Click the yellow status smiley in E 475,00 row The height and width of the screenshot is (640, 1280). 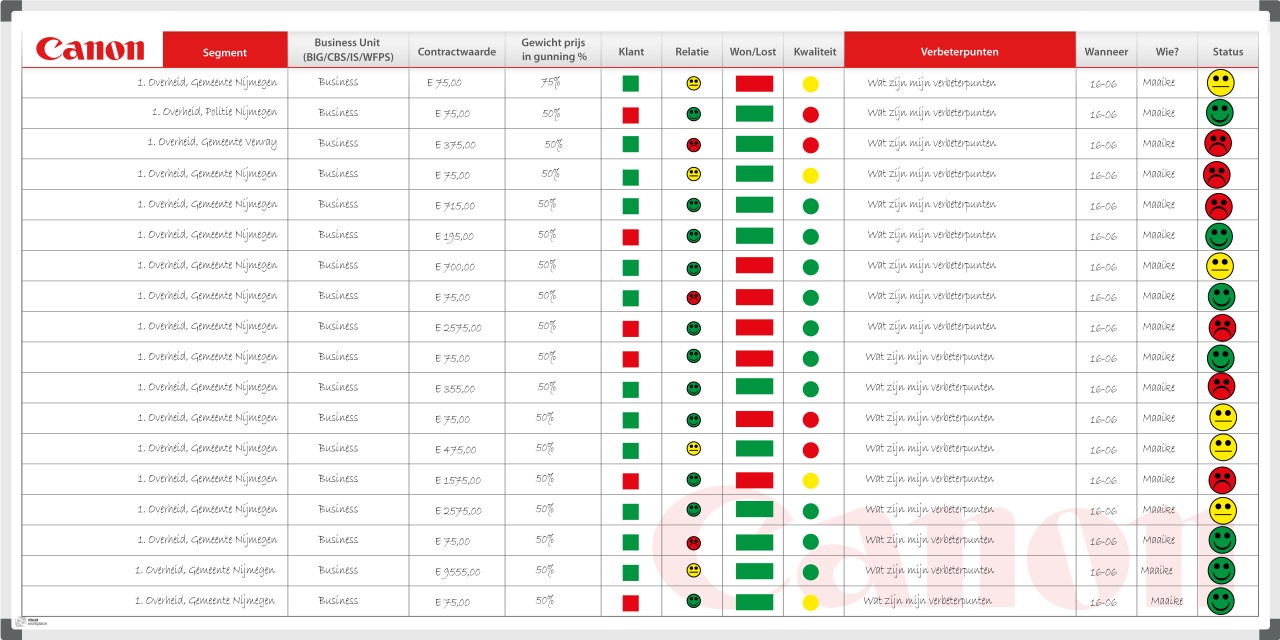[x=1223, y=447]
